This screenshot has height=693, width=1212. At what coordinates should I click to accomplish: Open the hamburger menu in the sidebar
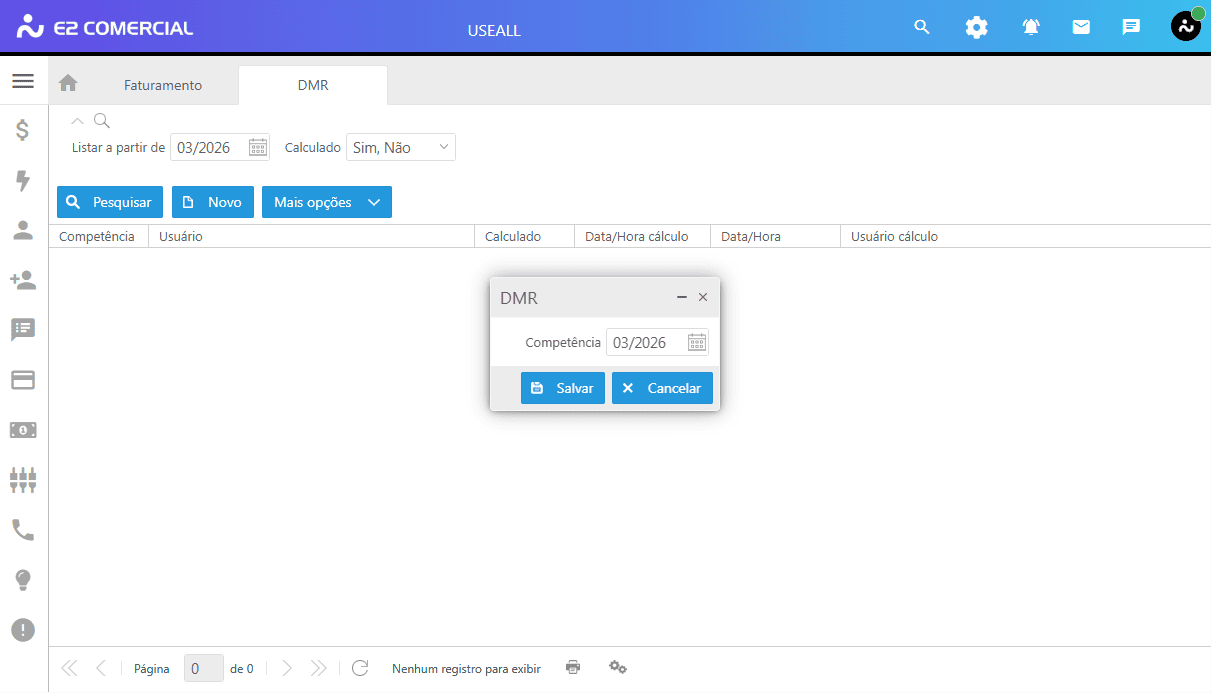click(23, 81)
